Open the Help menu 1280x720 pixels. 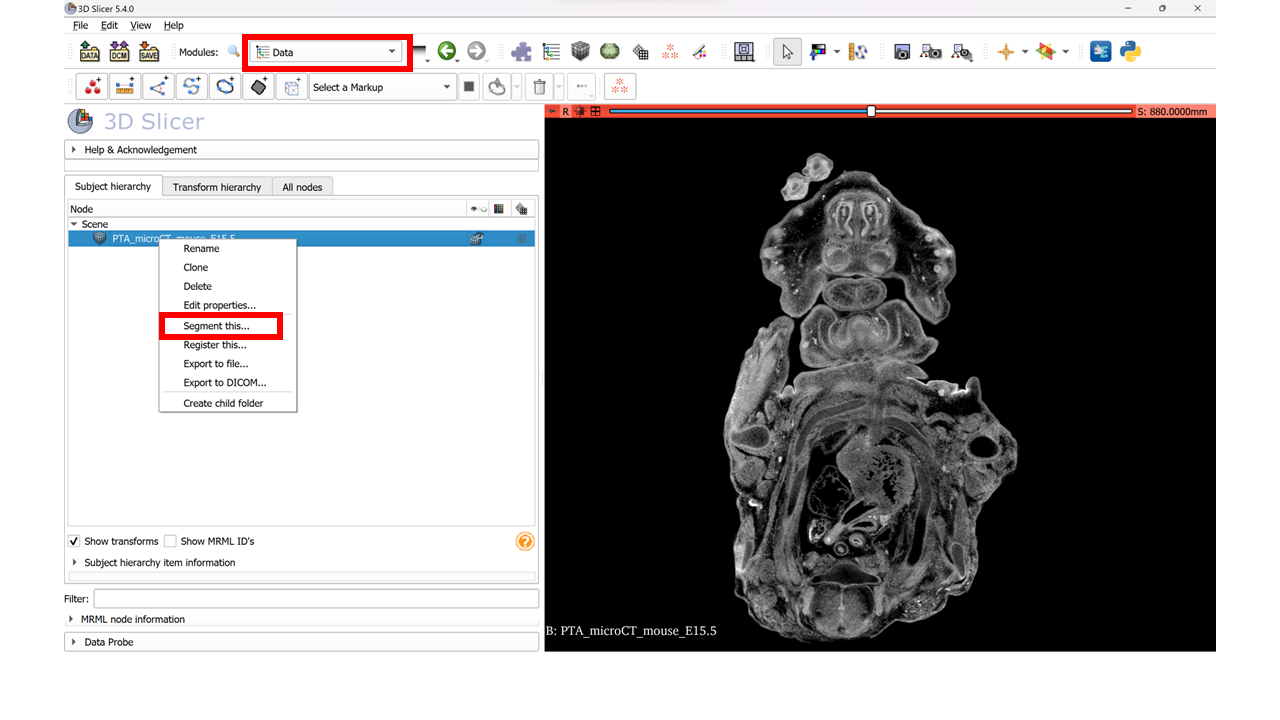click(x=174, y=25)
